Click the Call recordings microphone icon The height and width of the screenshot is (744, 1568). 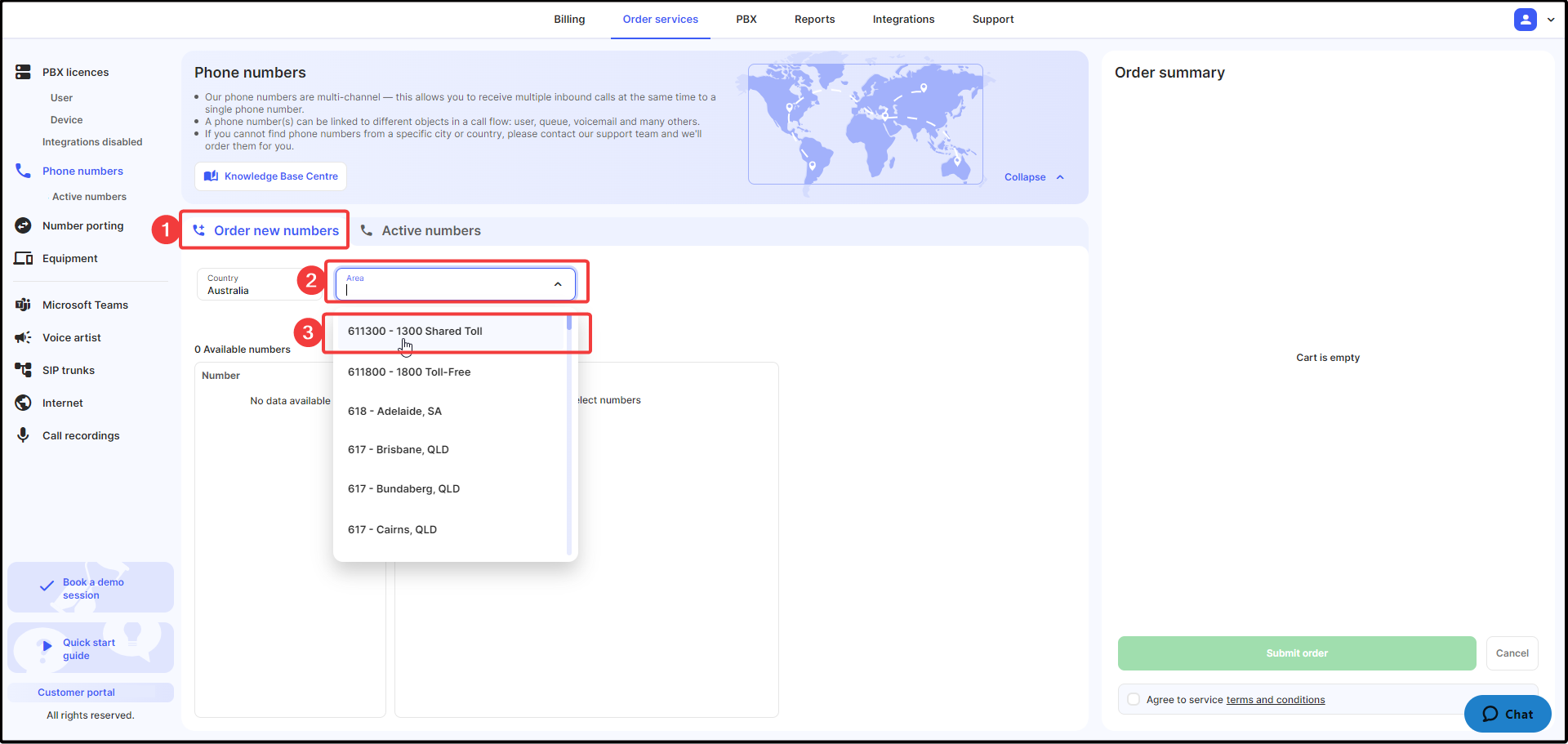click(23, 435)
